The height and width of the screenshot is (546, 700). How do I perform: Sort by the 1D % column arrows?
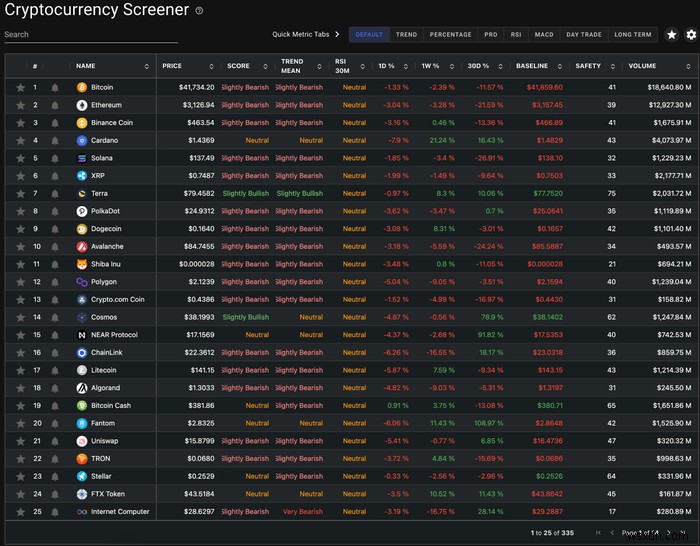pyautogui.click(x=405, y=66)
